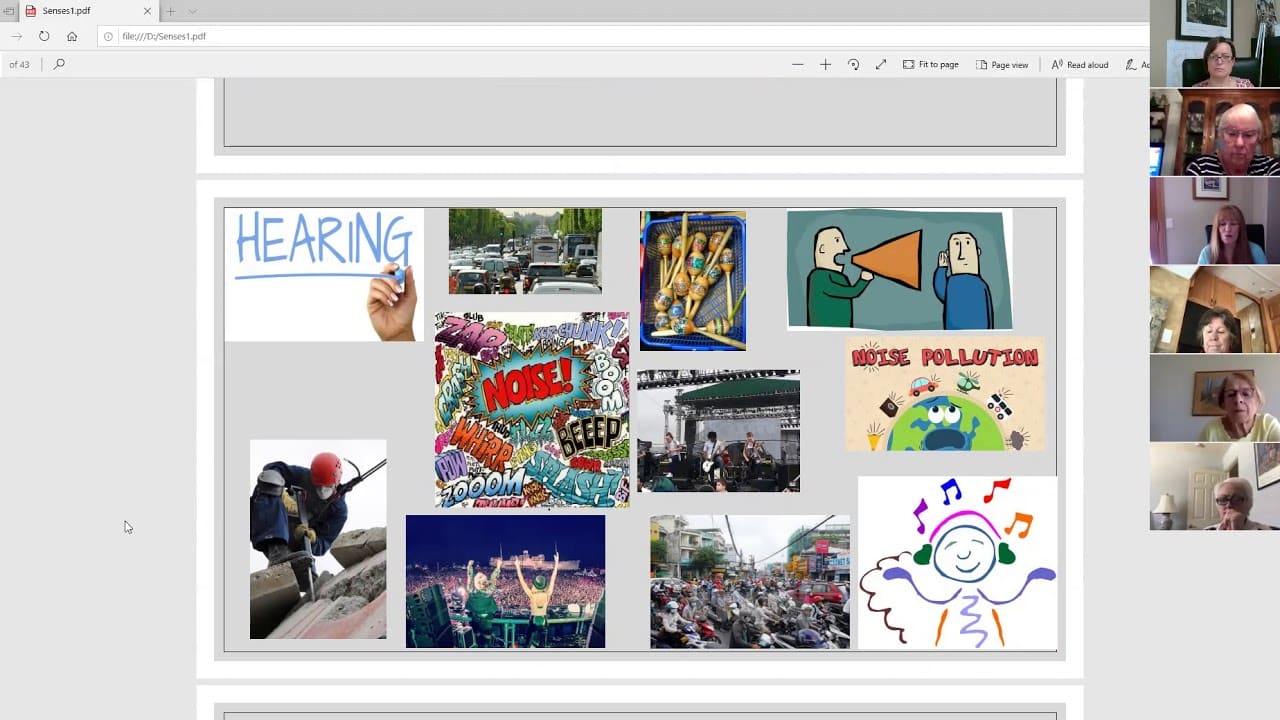Click the zoom out minus icon
The width and height of the screenshot is (1280, 720).
pyautogui.click(x=797, y=64)
